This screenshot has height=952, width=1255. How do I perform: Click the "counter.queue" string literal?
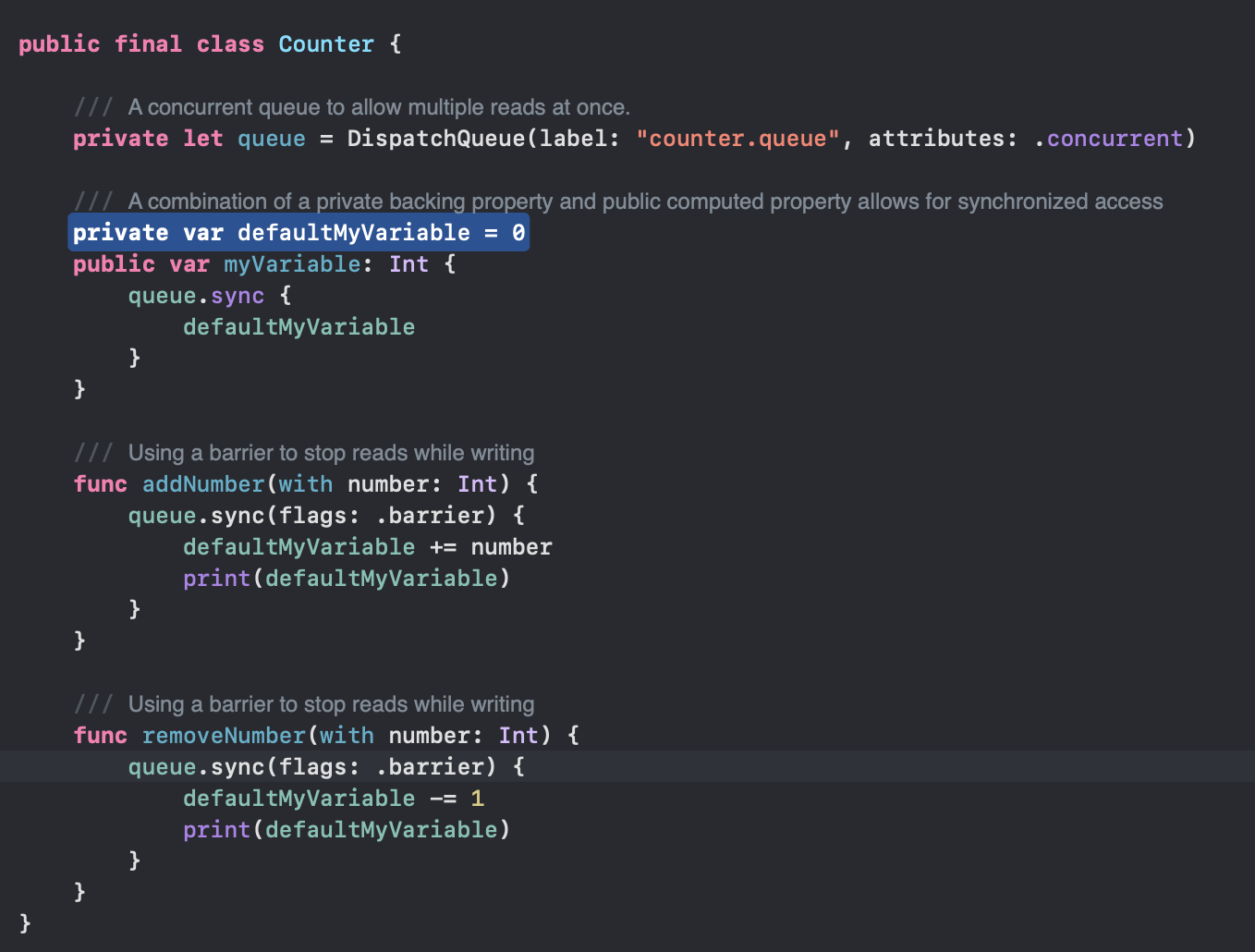click(x=737, y=139)
